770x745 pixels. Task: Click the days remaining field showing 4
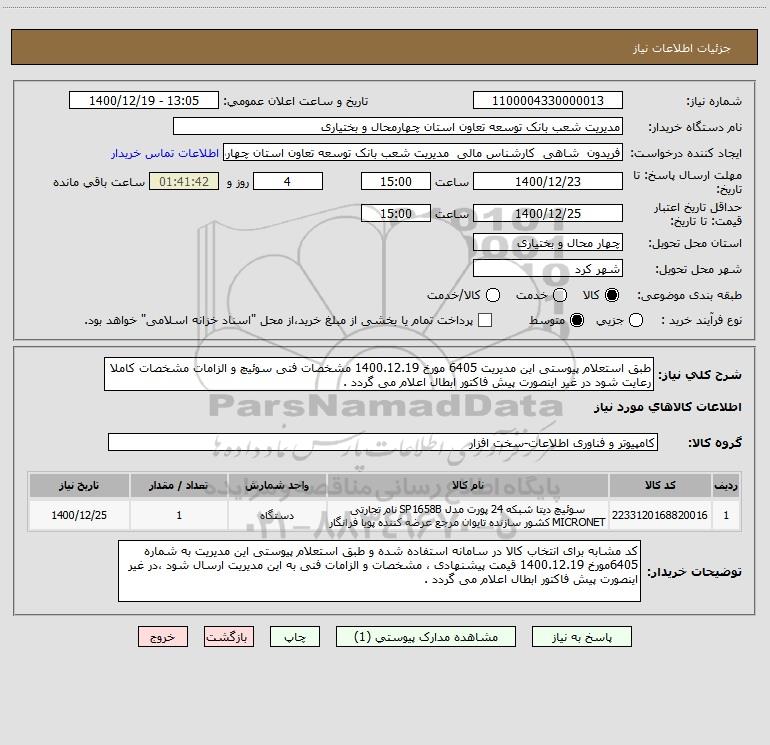287,181
